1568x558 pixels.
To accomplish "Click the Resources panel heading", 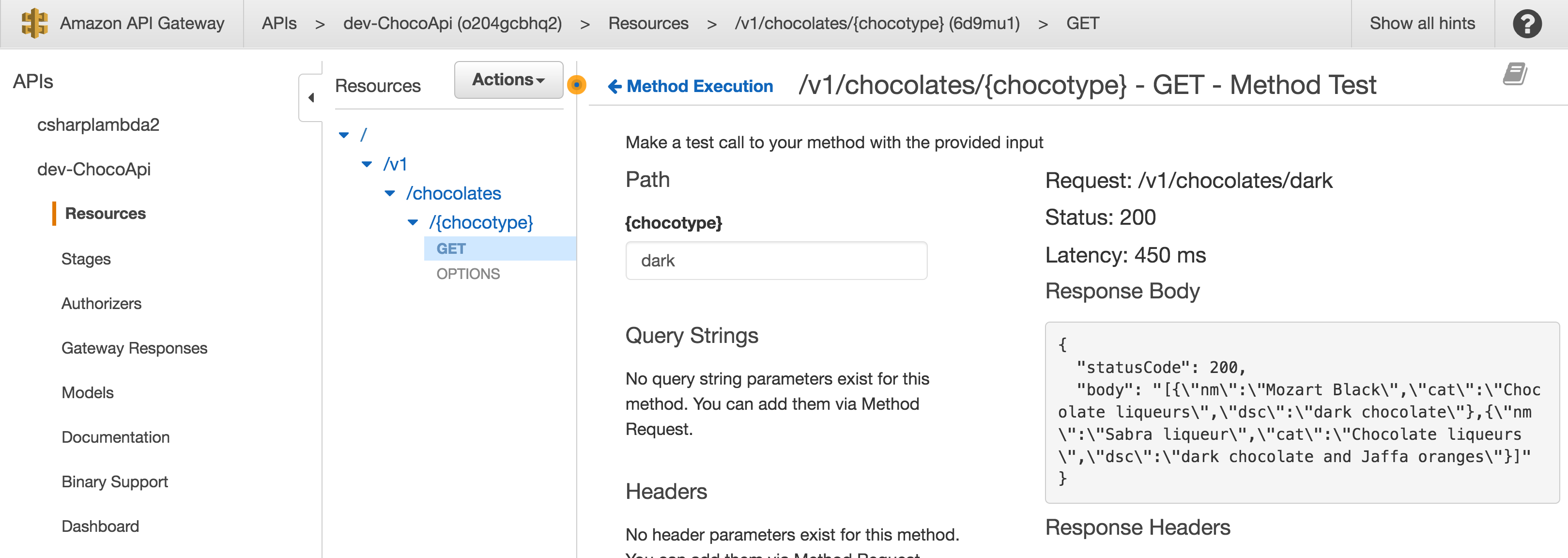I will pos(377,86).
